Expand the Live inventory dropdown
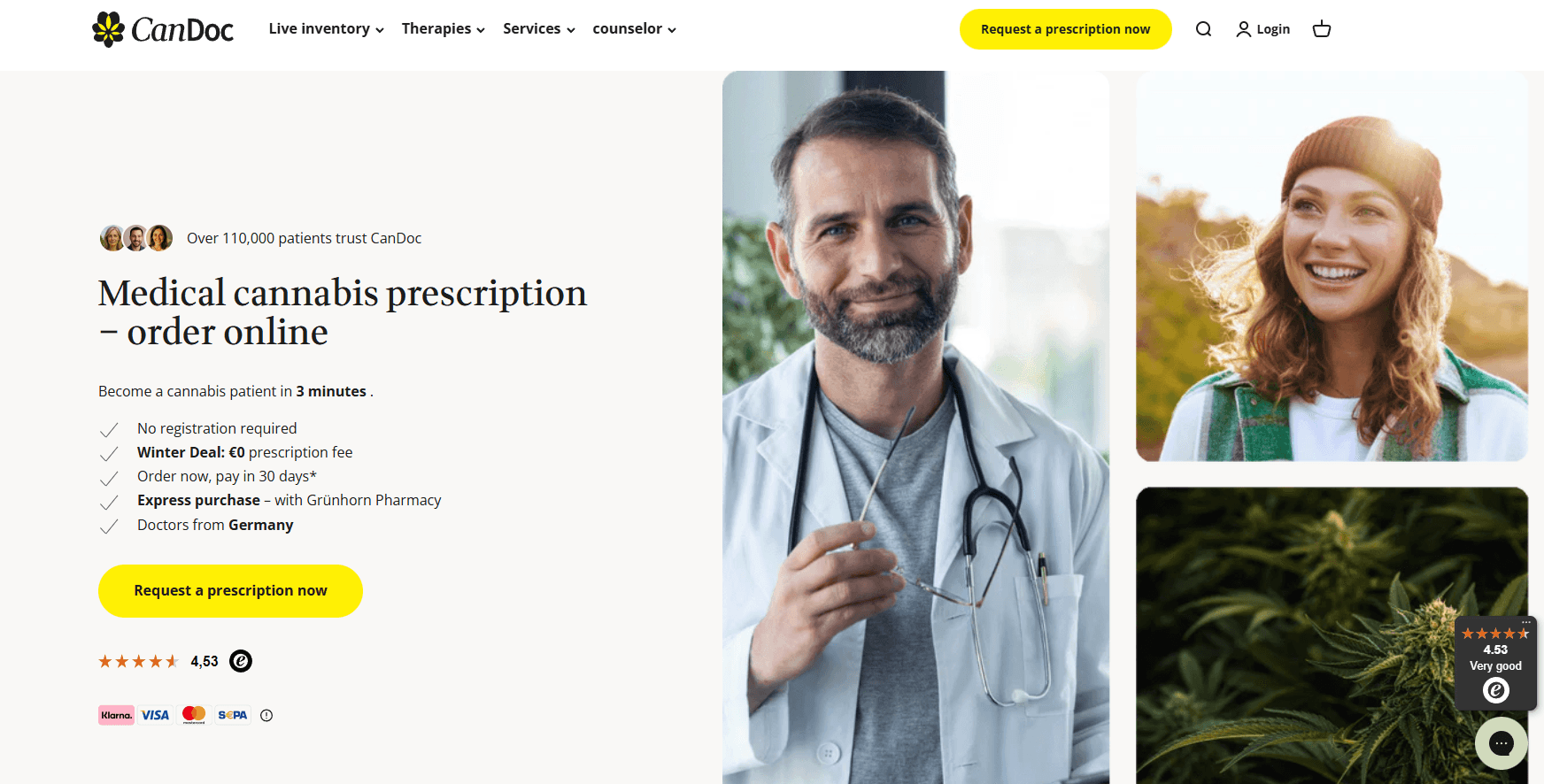 pos(326,29)
